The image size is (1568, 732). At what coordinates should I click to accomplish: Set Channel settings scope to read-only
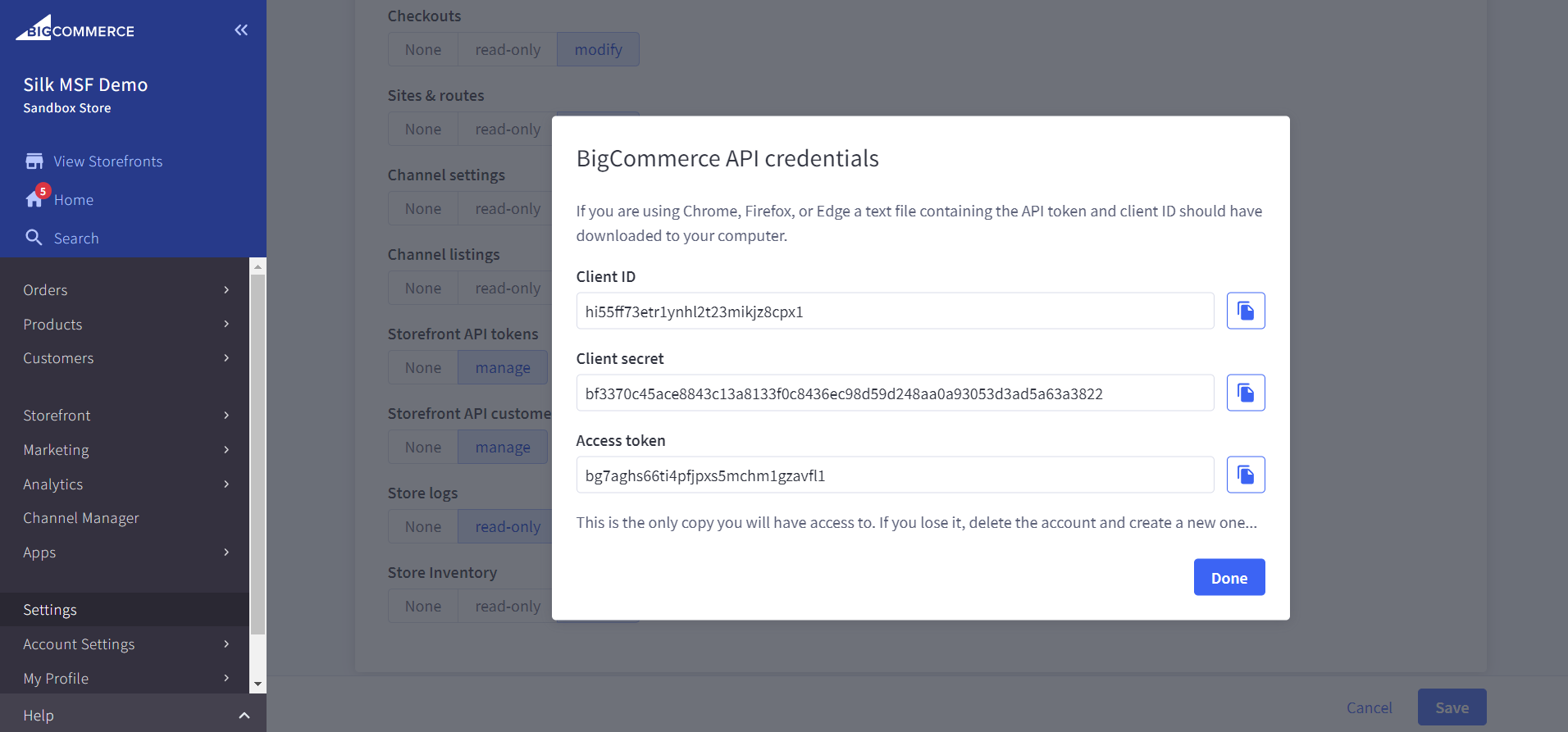point(505,208)
